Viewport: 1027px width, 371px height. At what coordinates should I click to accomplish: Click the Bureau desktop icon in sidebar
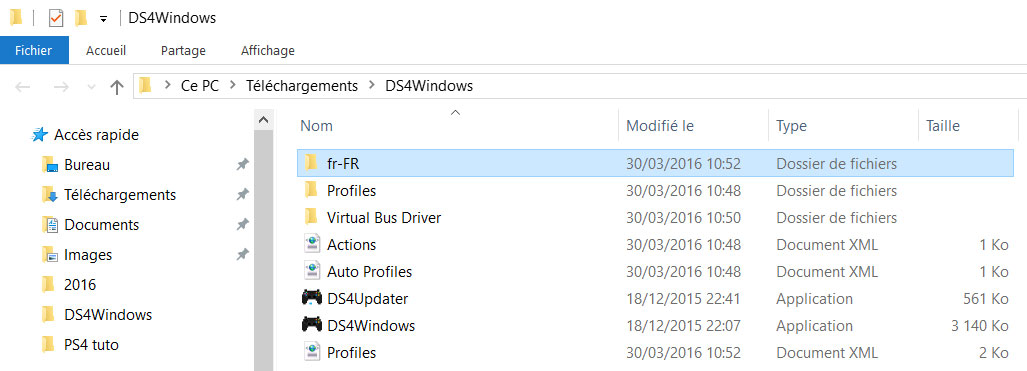pyautogui.click(x=50, y=165)
